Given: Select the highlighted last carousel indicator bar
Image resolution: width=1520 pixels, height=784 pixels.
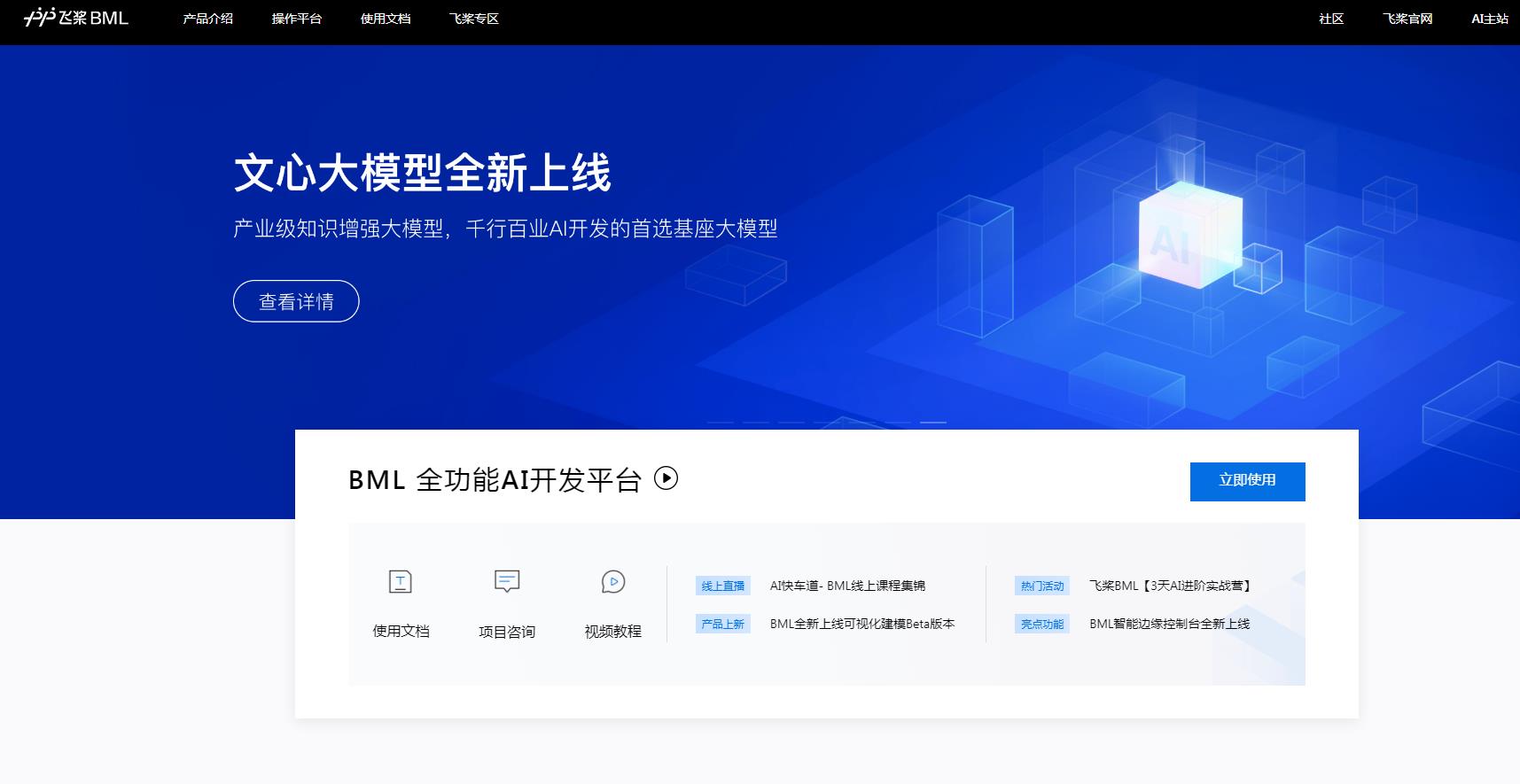Looking at the screenshot, I should point(933,423).
